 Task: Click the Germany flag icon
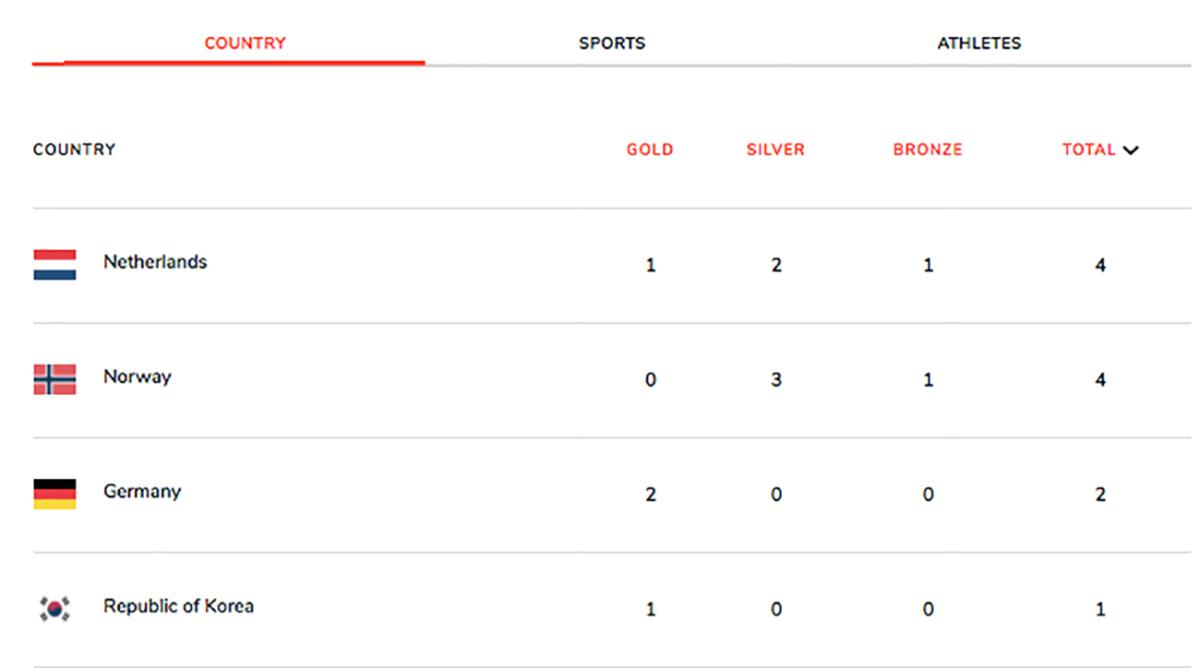pyautogui.click(x=55, y=494)
